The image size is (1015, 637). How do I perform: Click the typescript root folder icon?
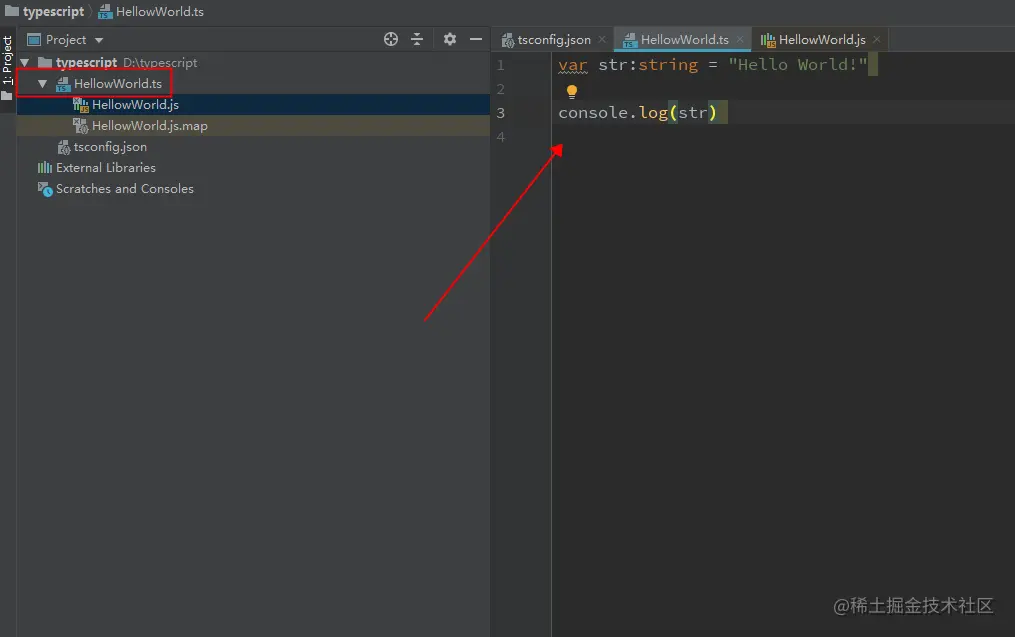[x=45, y=63]
